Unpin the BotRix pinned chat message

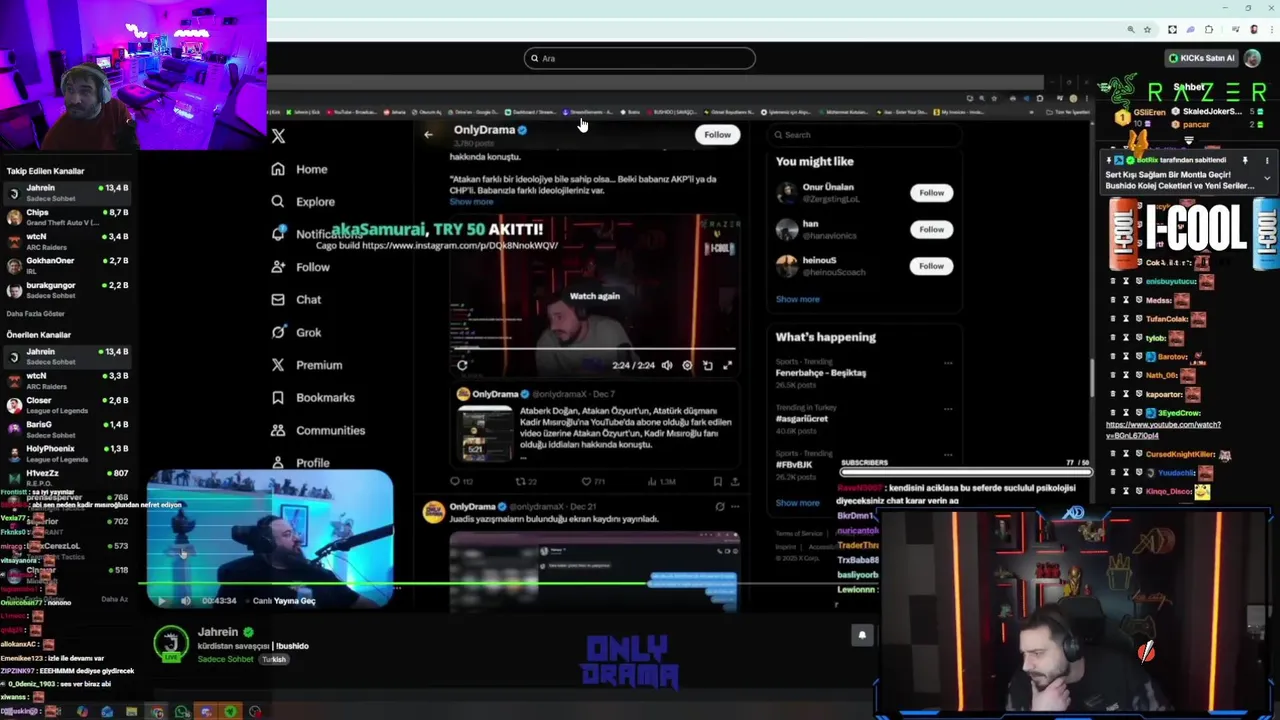(x=1245, y=160)
